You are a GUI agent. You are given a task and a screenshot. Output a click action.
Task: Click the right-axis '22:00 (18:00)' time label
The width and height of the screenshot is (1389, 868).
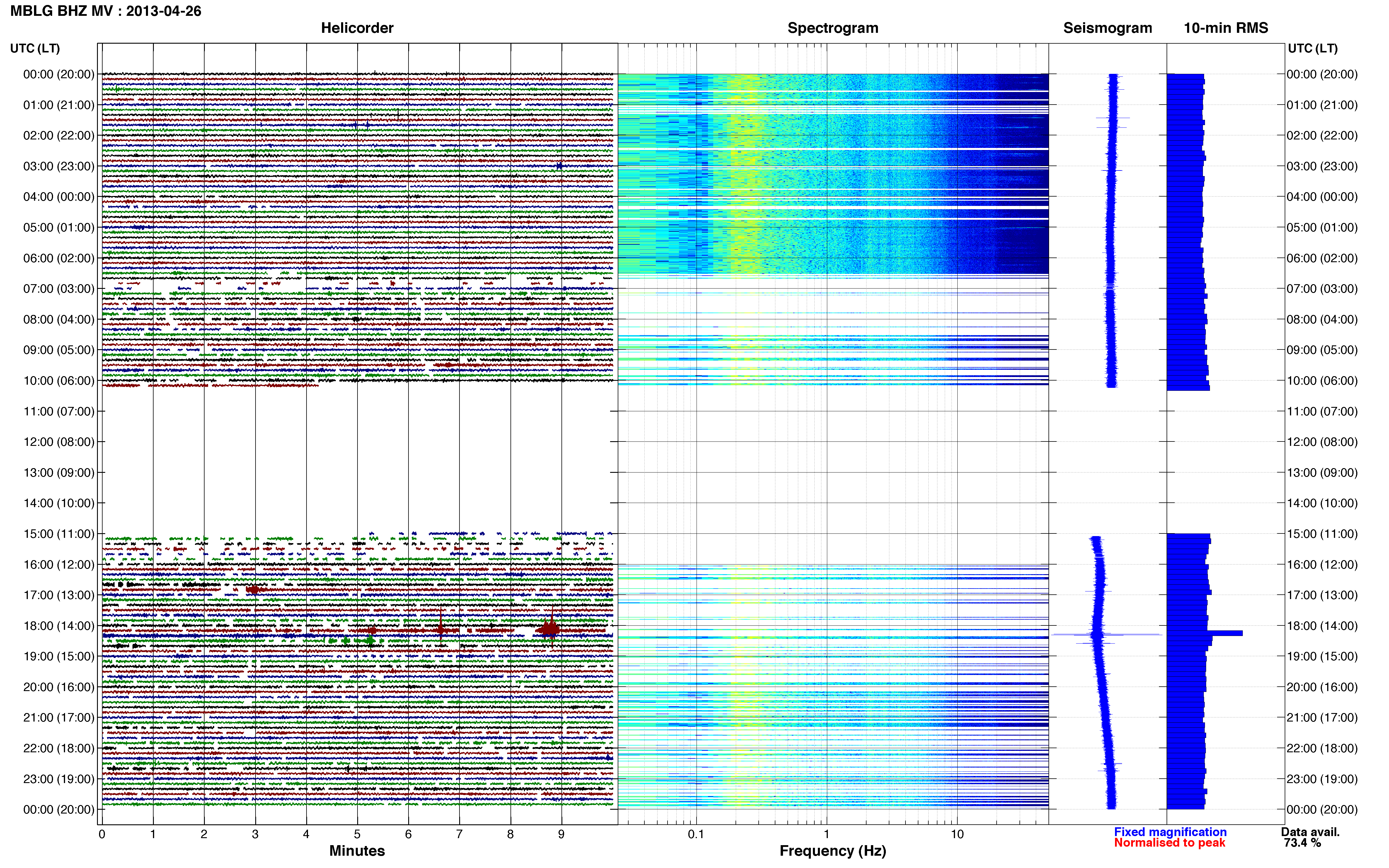tap(1322, 748)
